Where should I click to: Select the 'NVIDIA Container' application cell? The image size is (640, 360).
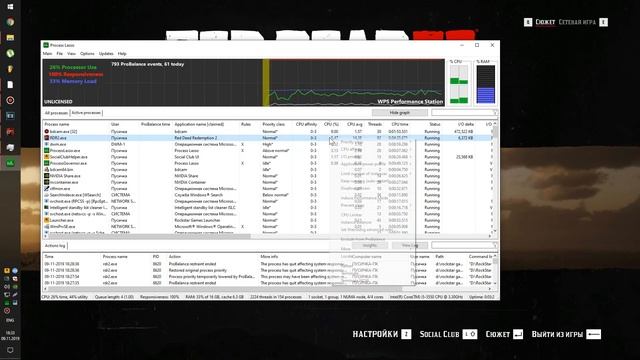pos(190,182)
